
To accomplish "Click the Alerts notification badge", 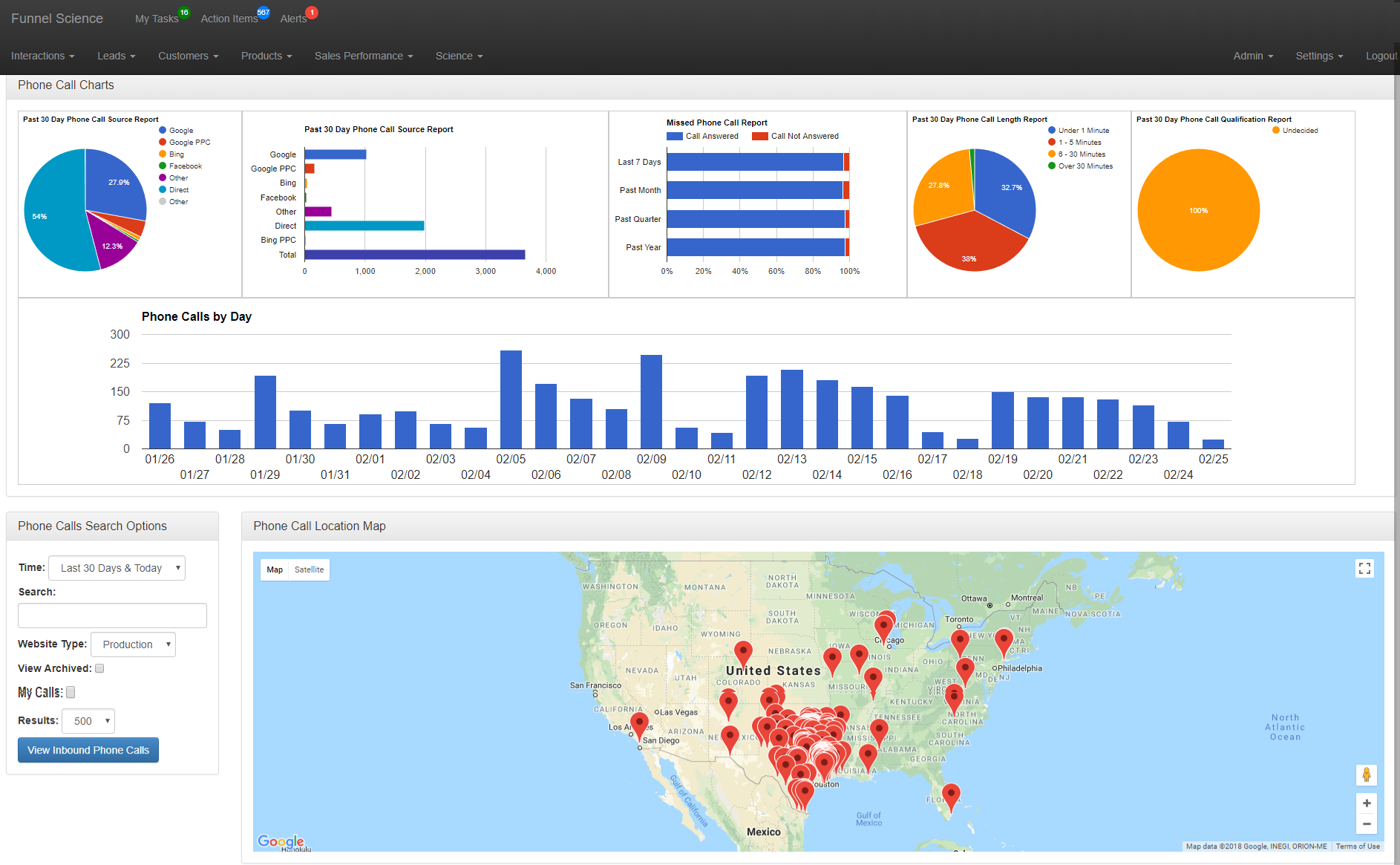I will [x=312, y=13].
